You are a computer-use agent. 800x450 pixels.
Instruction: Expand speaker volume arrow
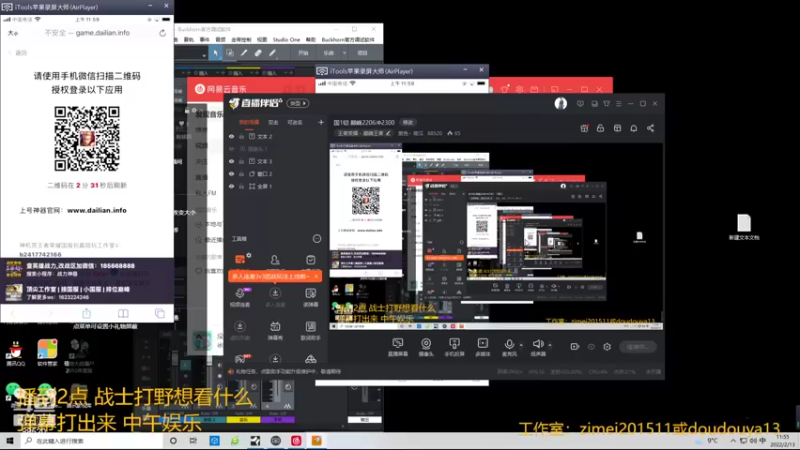[x=549, y=345]
